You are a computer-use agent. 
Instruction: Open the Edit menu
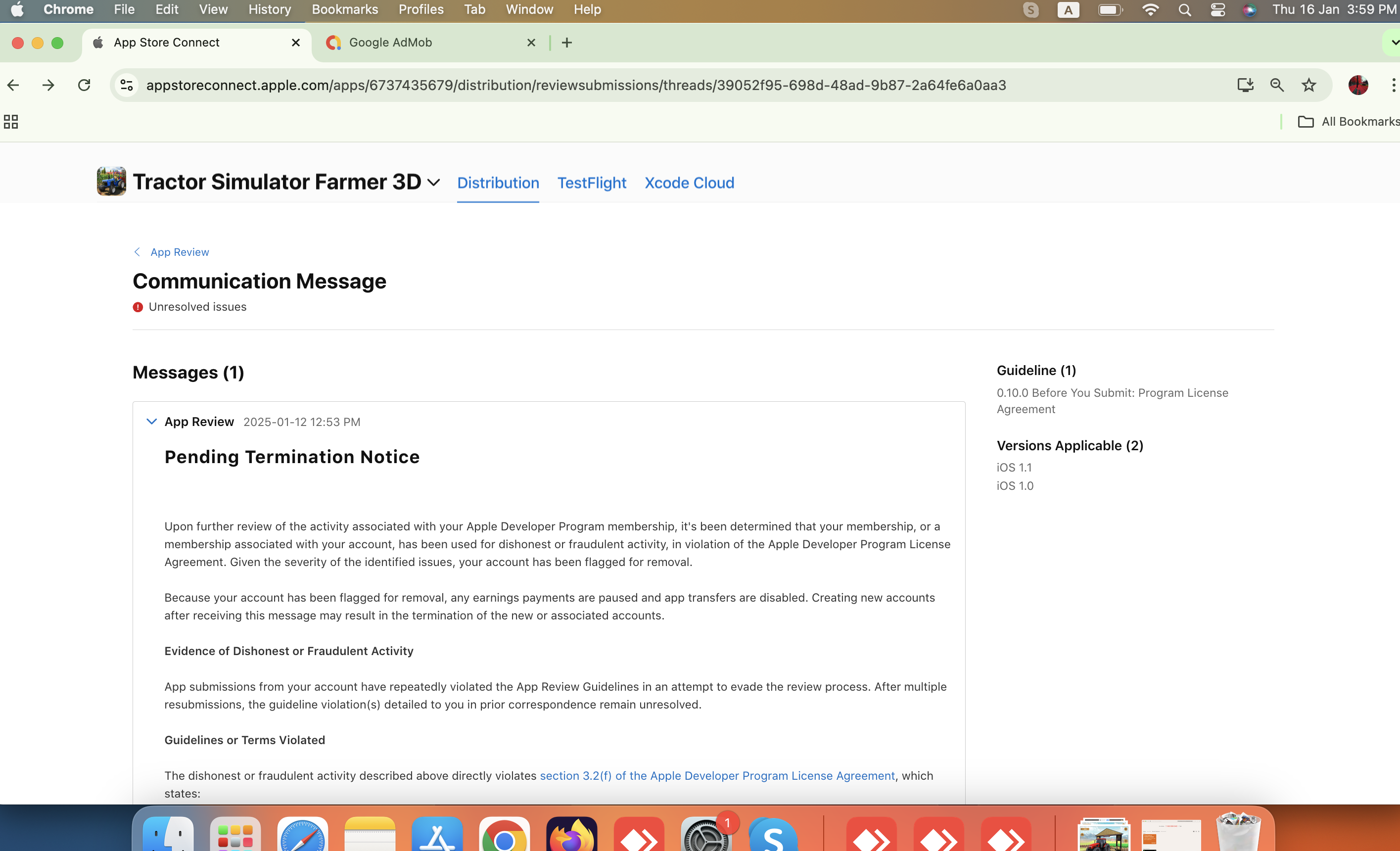pyautogui.click(x=167, y=10)
